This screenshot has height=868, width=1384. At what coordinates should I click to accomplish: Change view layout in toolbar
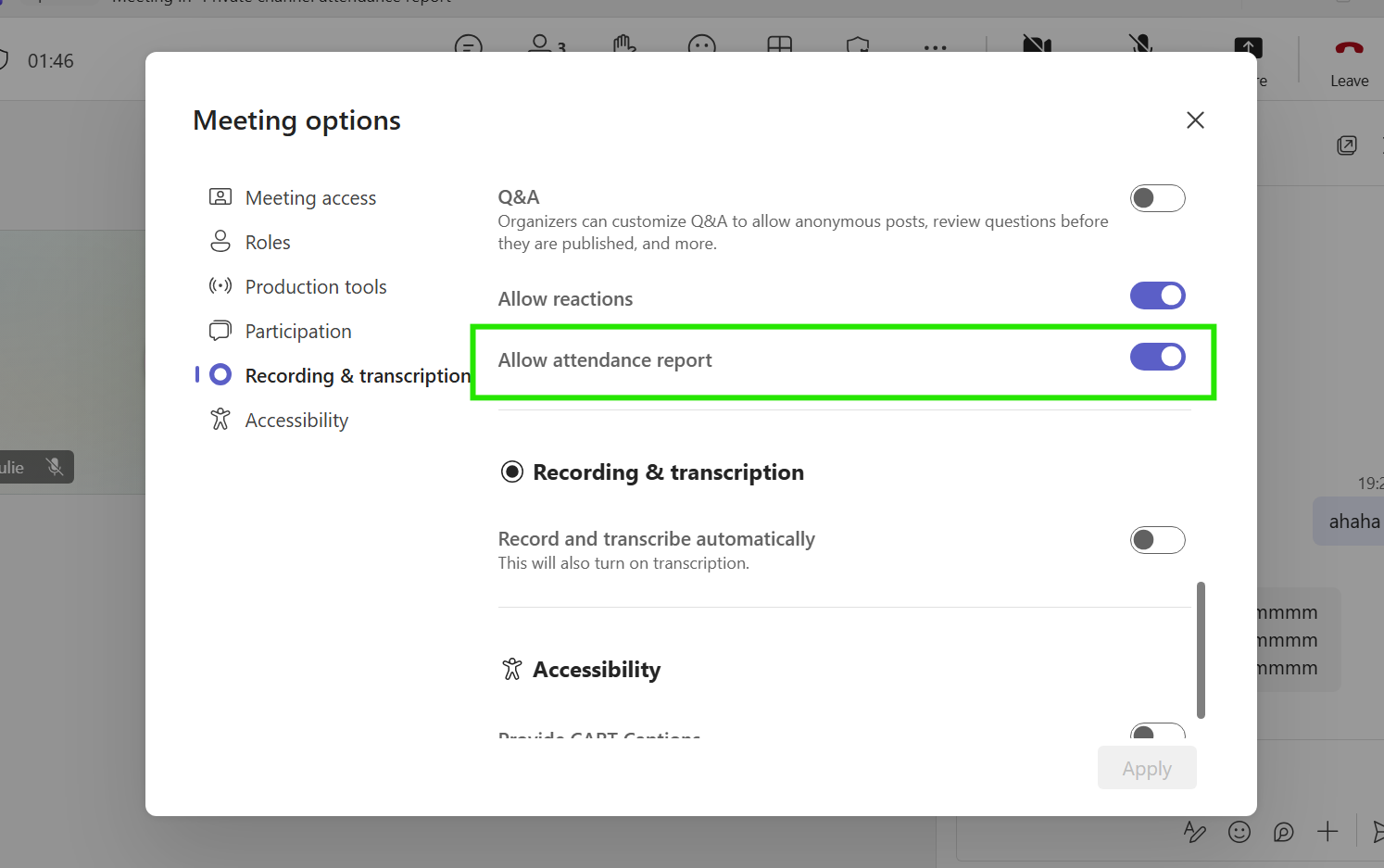[x=780, y=44]
